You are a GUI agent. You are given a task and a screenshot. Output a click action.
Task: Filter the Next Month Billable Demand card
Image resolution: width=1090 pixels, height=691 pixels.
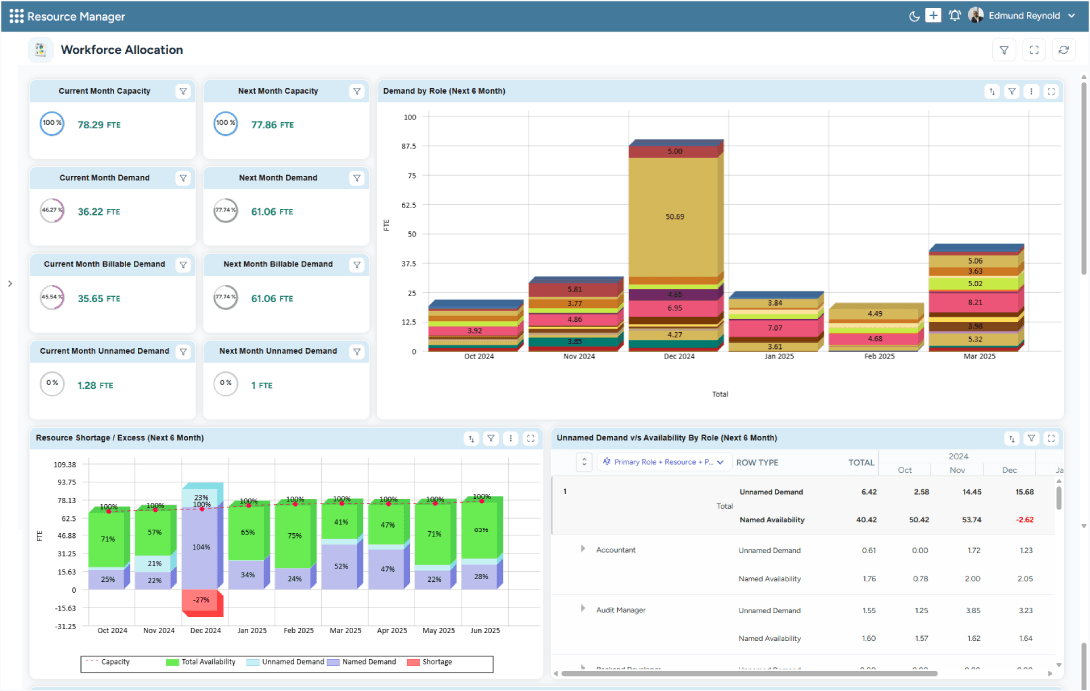357,265
